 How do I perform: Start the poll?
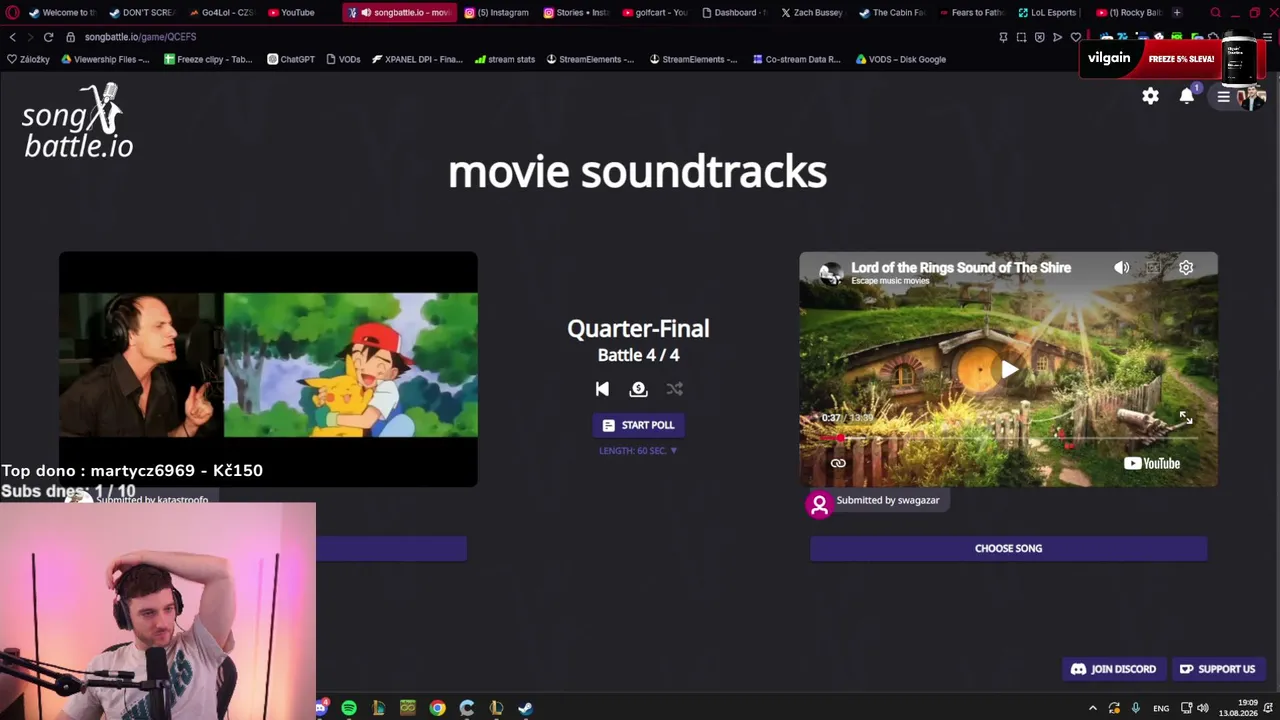[638, 425]
